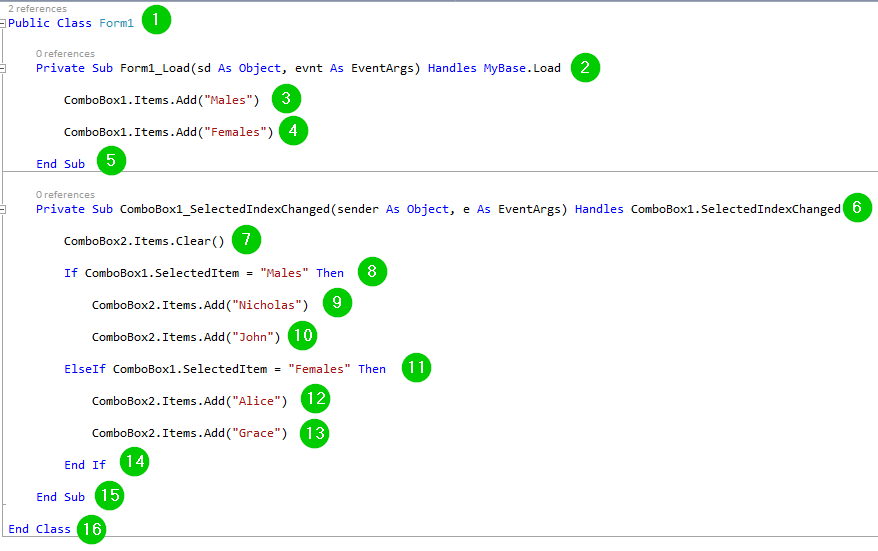Collapse the Form1_Load sub outline
This screenshot has height=551, width=878.
[4, 69]
